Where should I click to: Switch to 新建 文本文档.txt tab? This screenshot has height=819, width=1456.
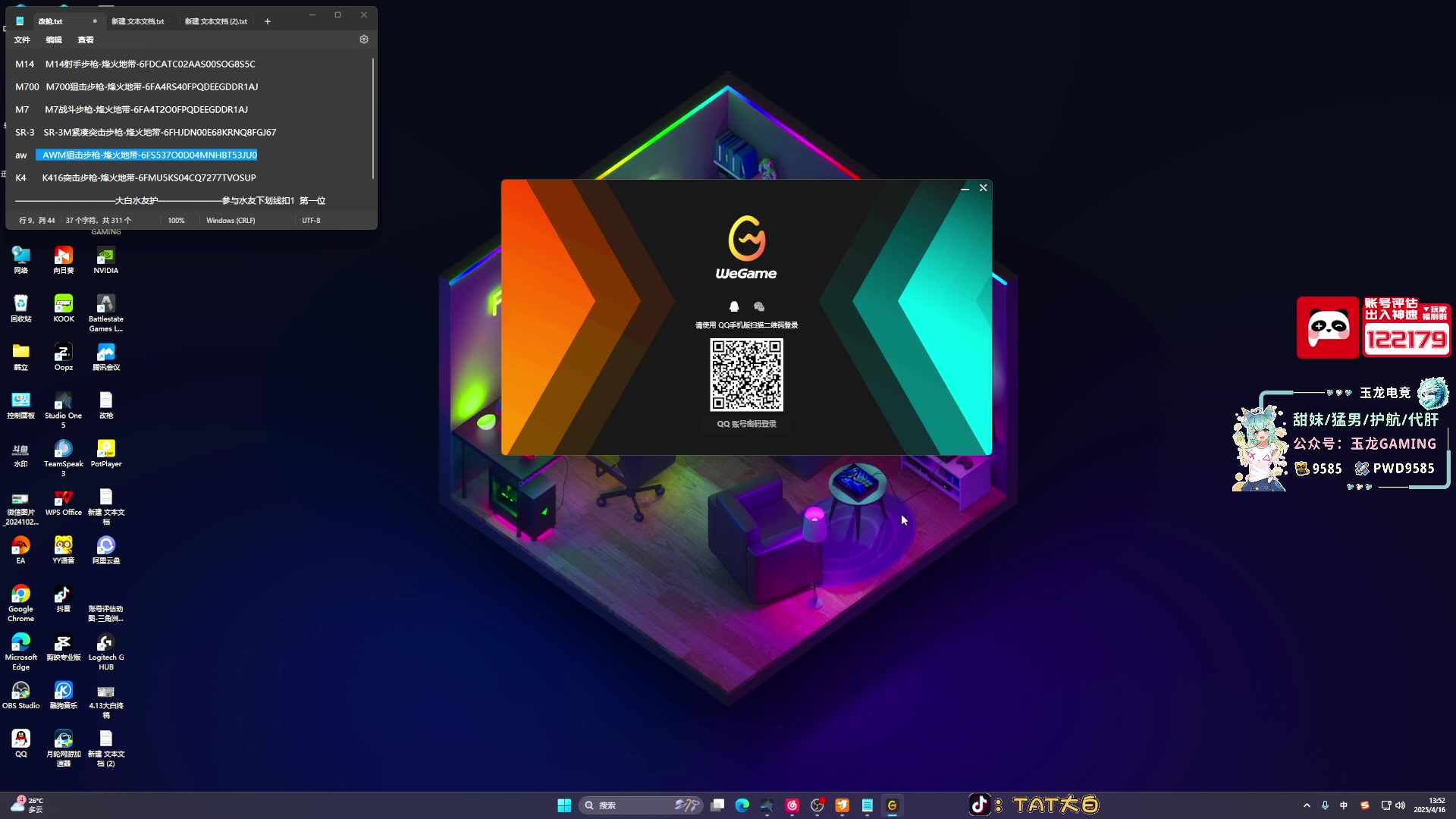[x=138, y=21]
